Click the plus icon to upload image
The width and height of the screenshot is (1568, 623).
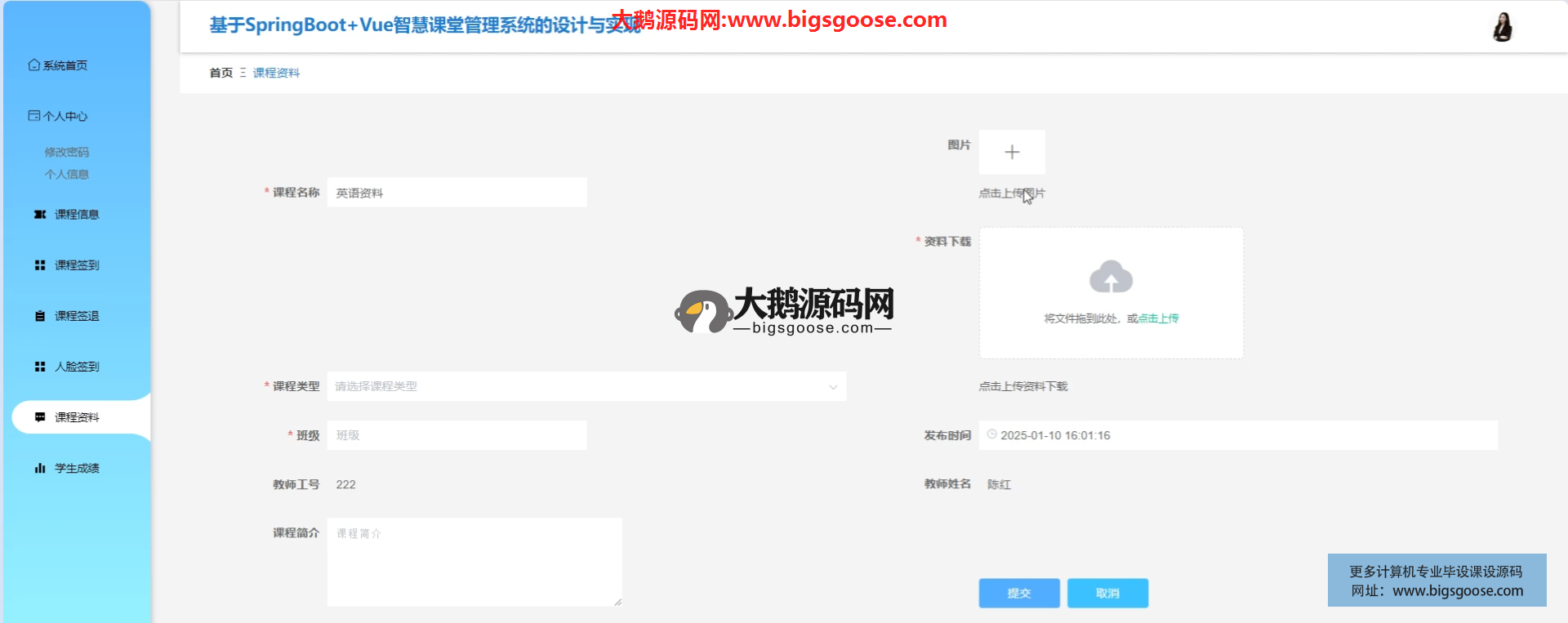click(x=1012, y=152)
